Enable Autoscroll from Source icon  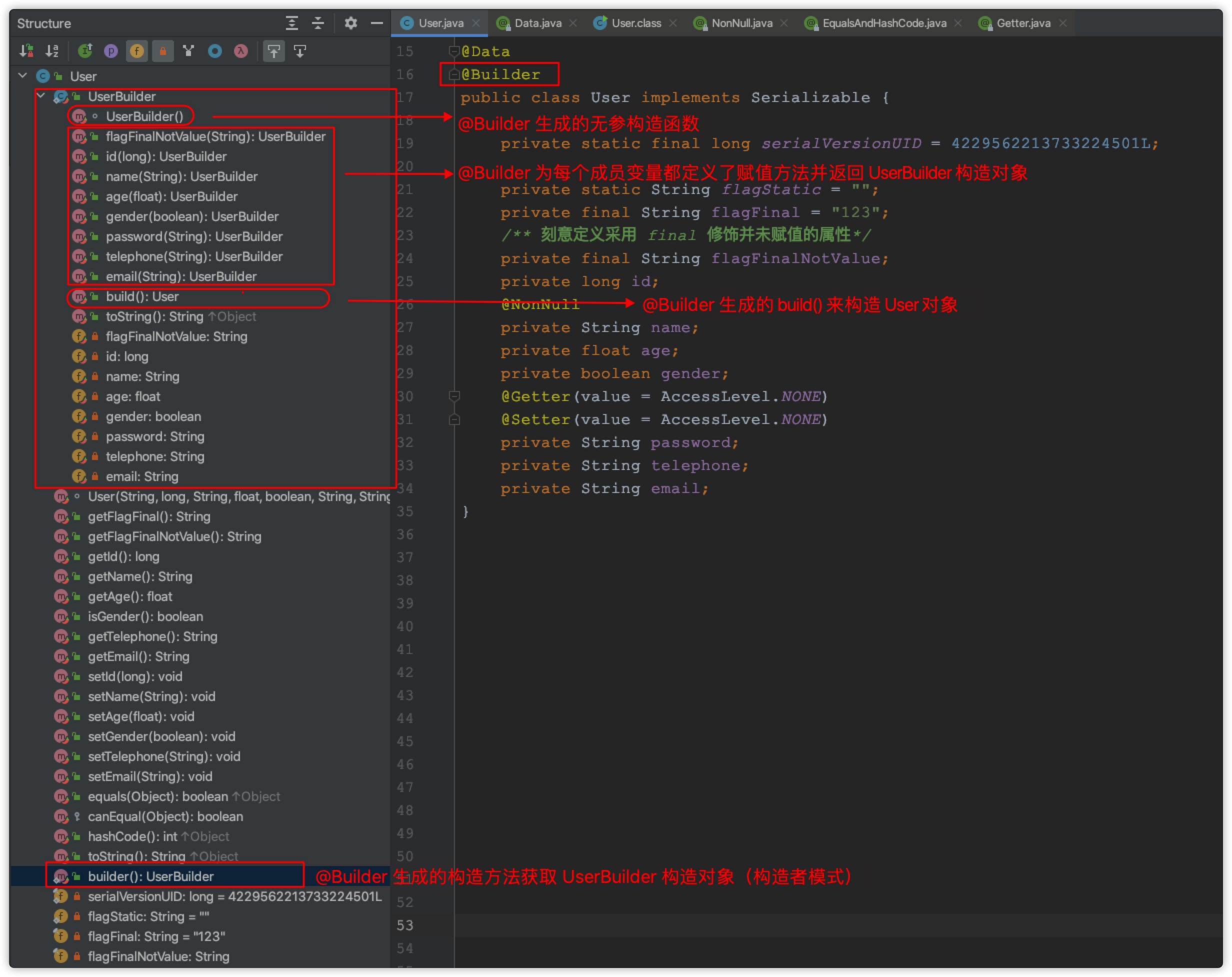click(x=300, y=51)
